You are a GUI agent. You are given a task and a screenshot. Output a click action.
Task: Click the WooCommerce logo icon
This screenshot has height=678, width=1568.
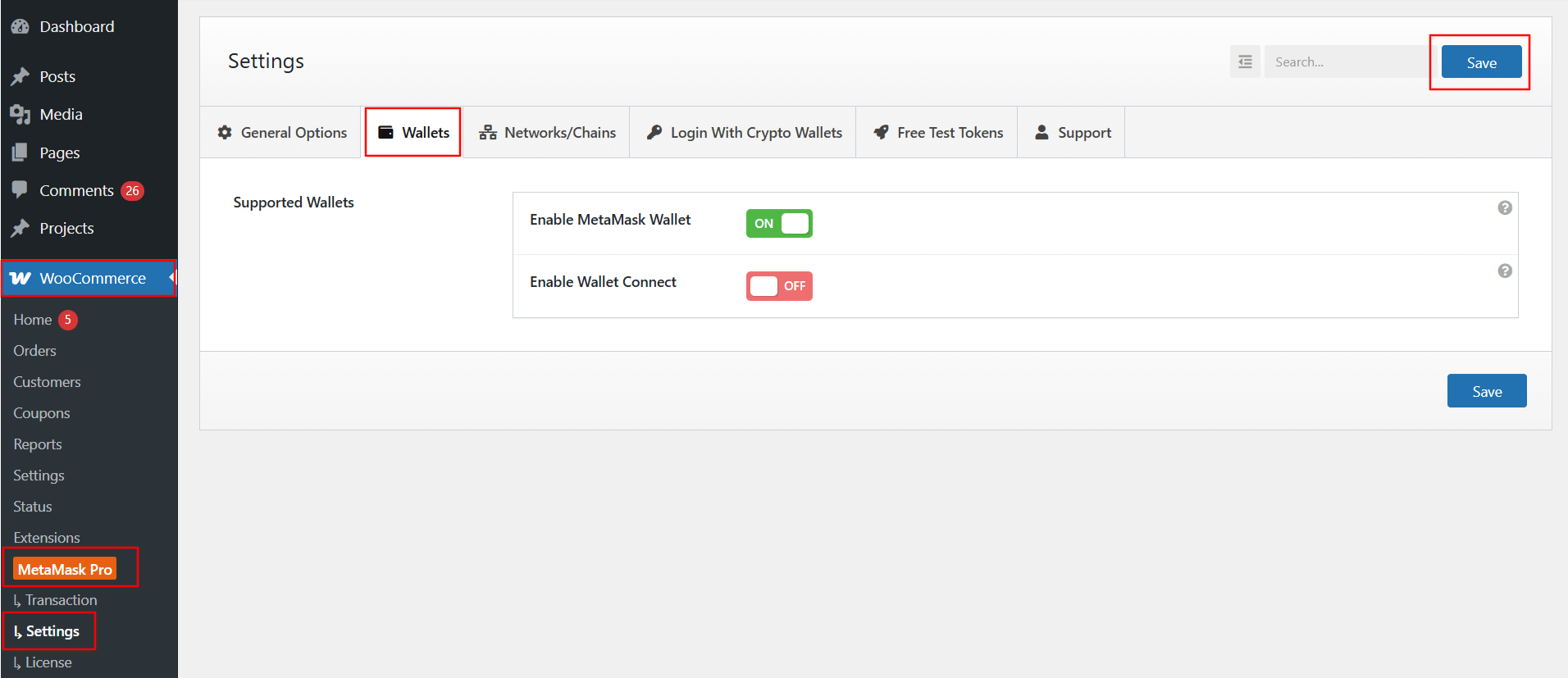pyautogui.click(x=21, y=278)
